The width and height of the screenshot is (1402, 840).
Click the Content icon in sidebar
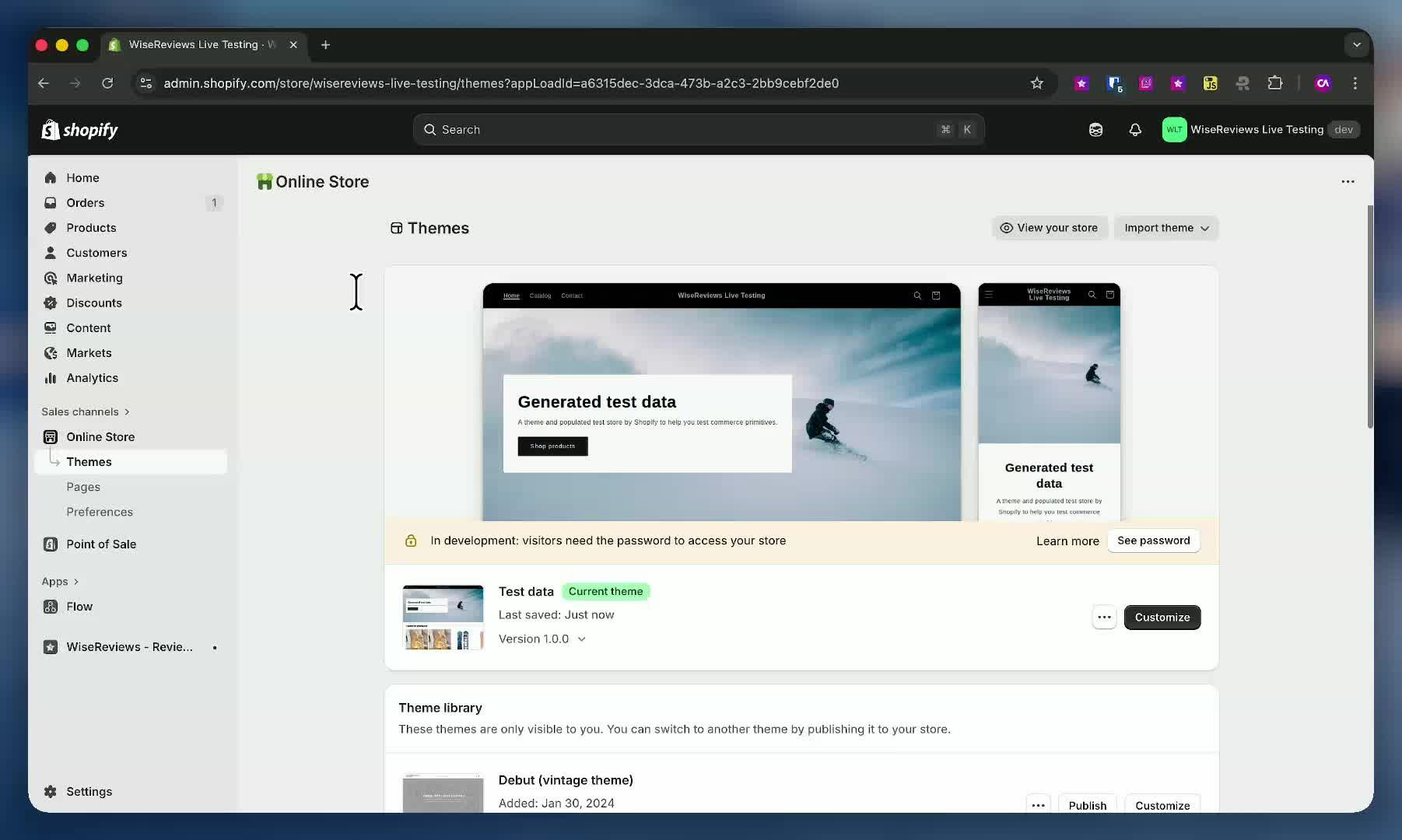(51, 328)
